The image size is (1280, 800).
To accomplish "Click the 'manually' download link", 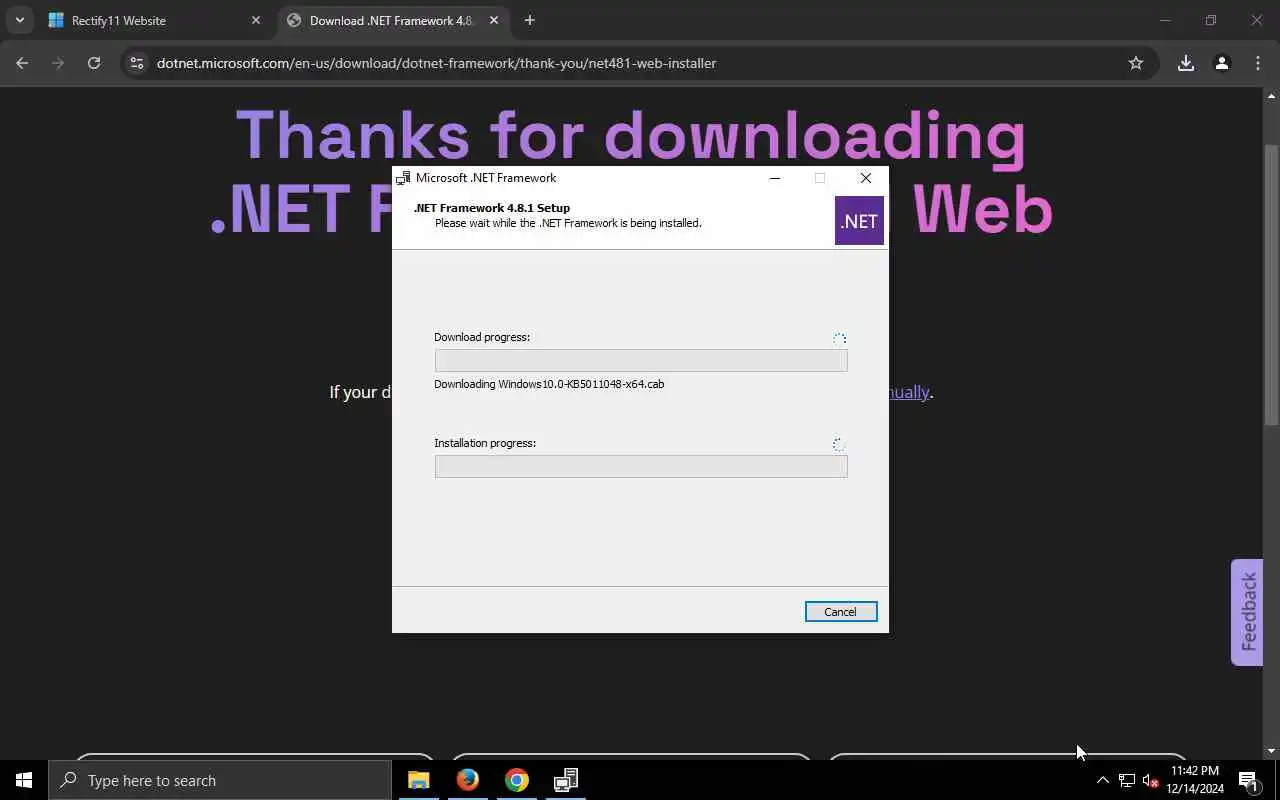I will [x=908, y=392].
